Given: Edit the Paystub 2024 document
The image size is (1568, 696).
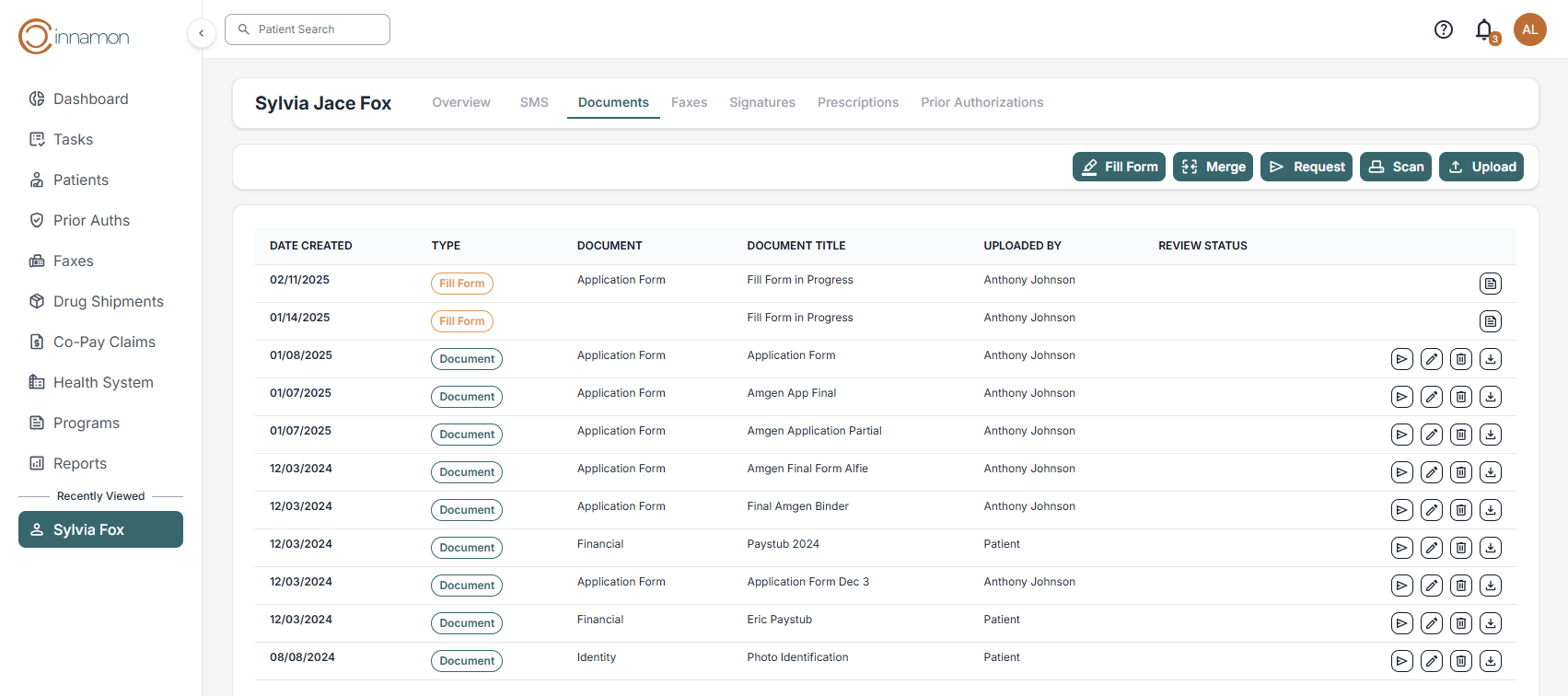Looking at the screenshot, I should point(1431,548).
